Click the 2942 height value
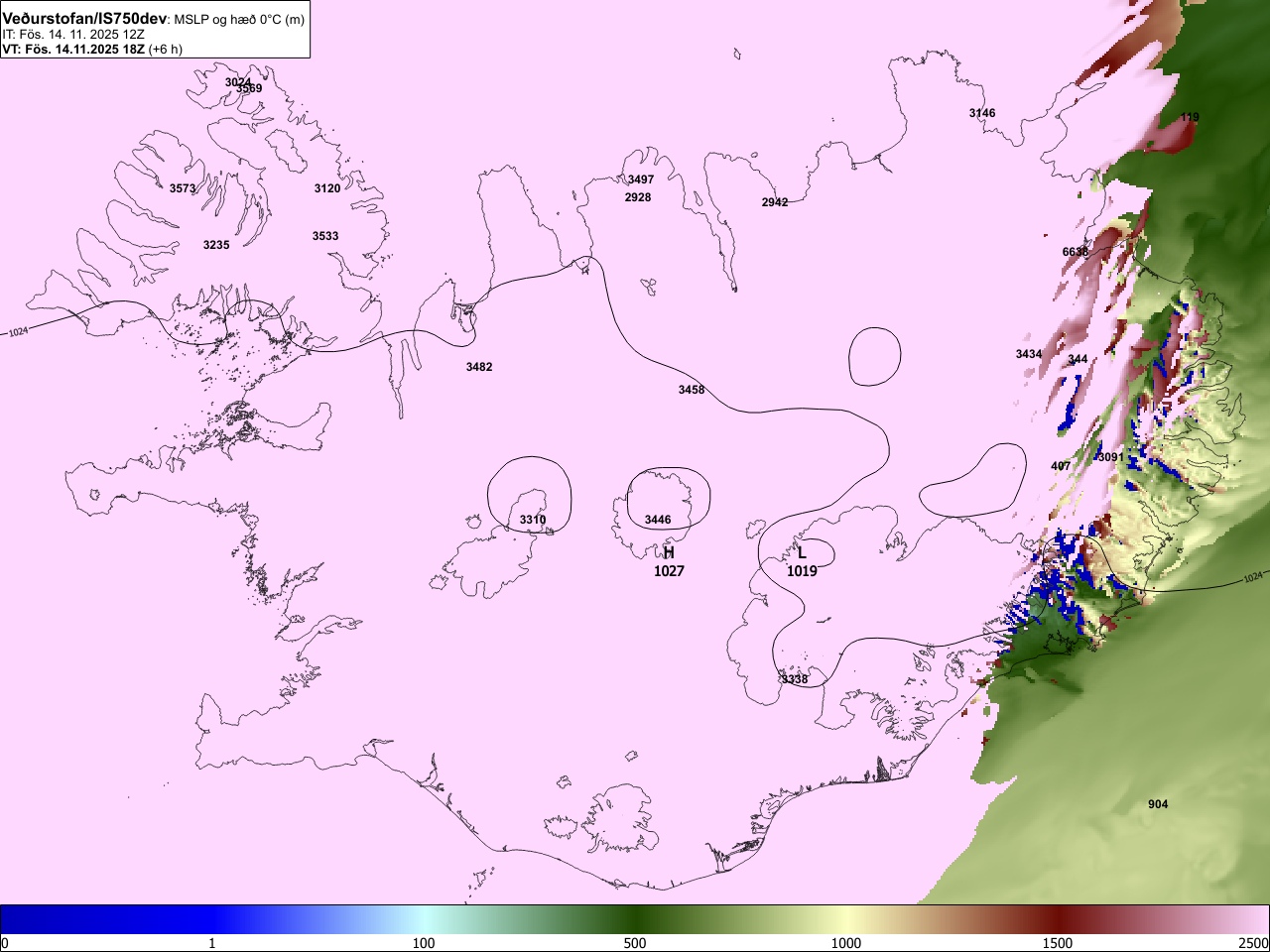The image size is (1270, 952). pyautogui.click(x=775, y=202)
